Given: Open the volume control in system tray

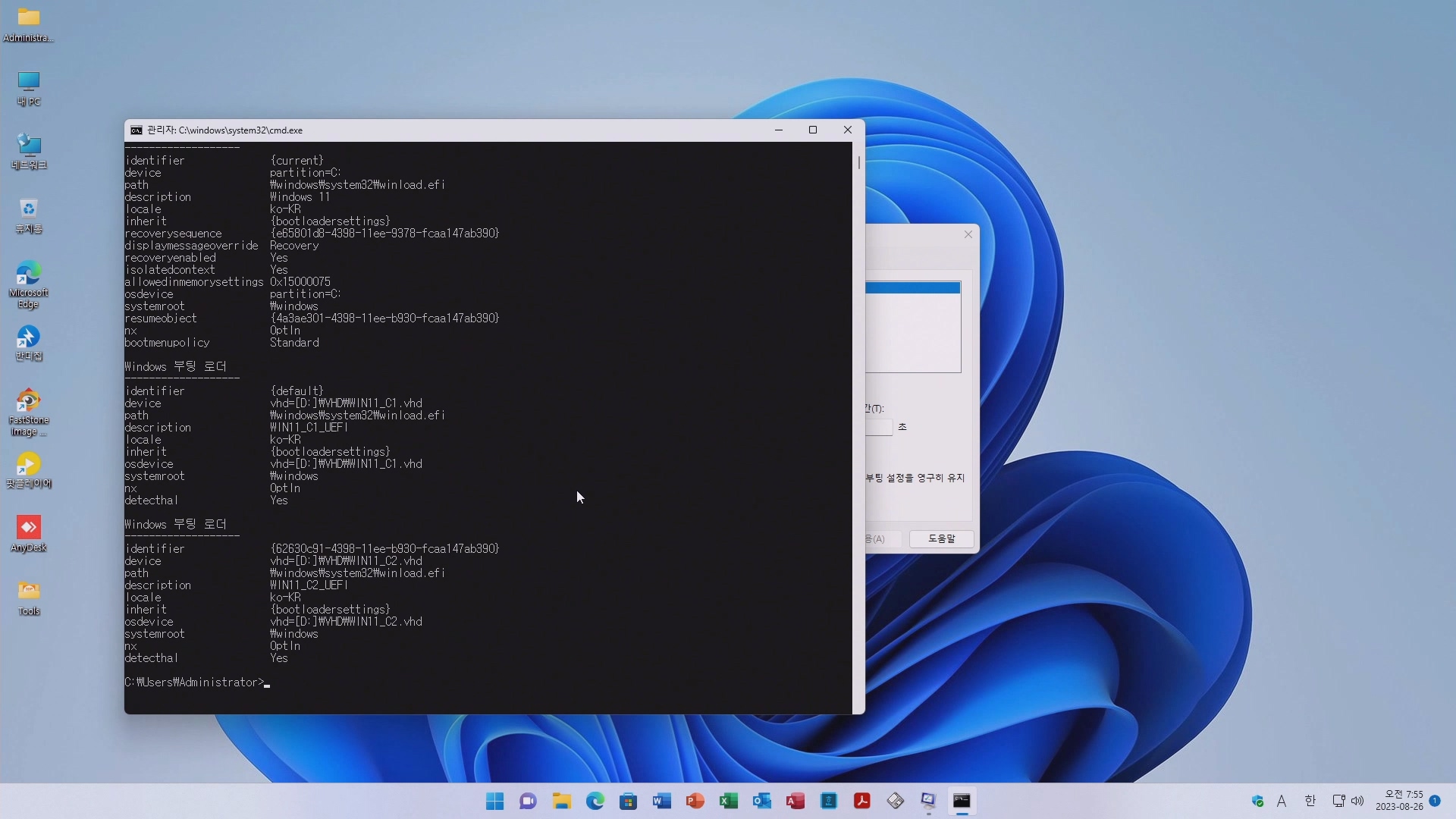Looking at the screenshot, I should coord(1357,801).
